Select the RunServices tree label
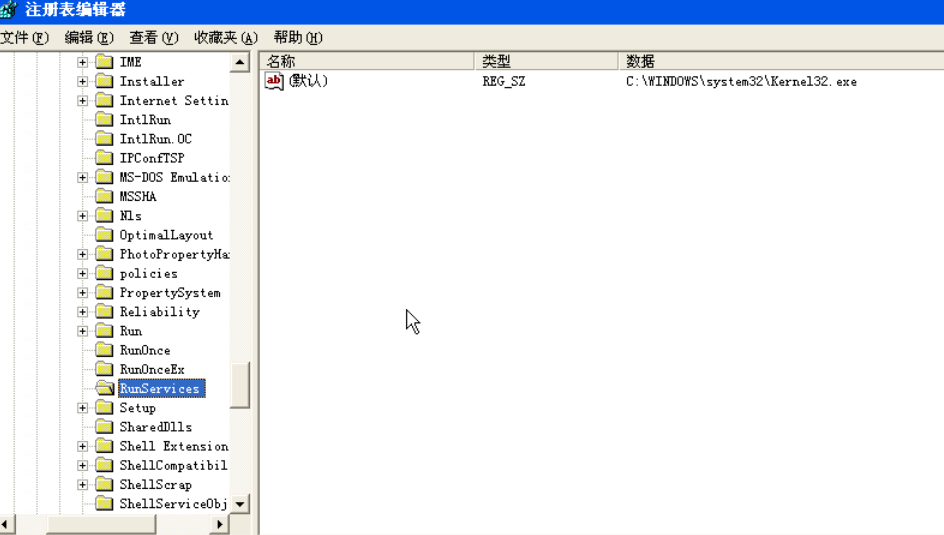Image resolution: width=944 pixels, height=535 pixels. click(x=161, y=389)
